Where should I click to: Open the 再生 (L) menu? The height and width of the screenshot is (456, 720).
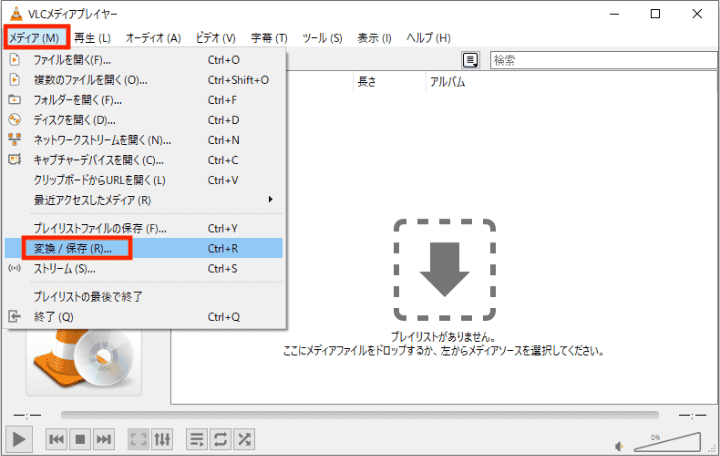pyautogui.click(x=92, y=38)
